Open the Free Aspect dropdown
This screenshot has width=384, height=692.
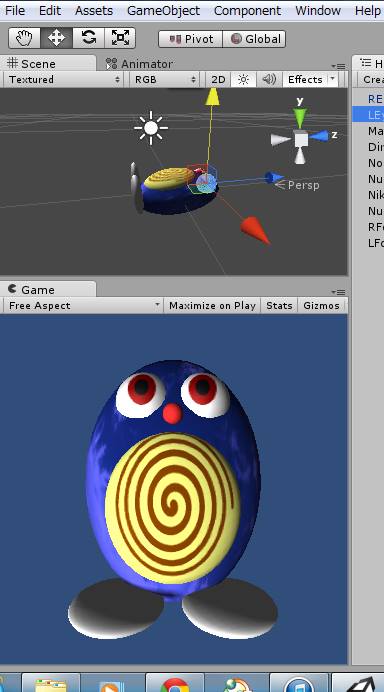(83, 306)
